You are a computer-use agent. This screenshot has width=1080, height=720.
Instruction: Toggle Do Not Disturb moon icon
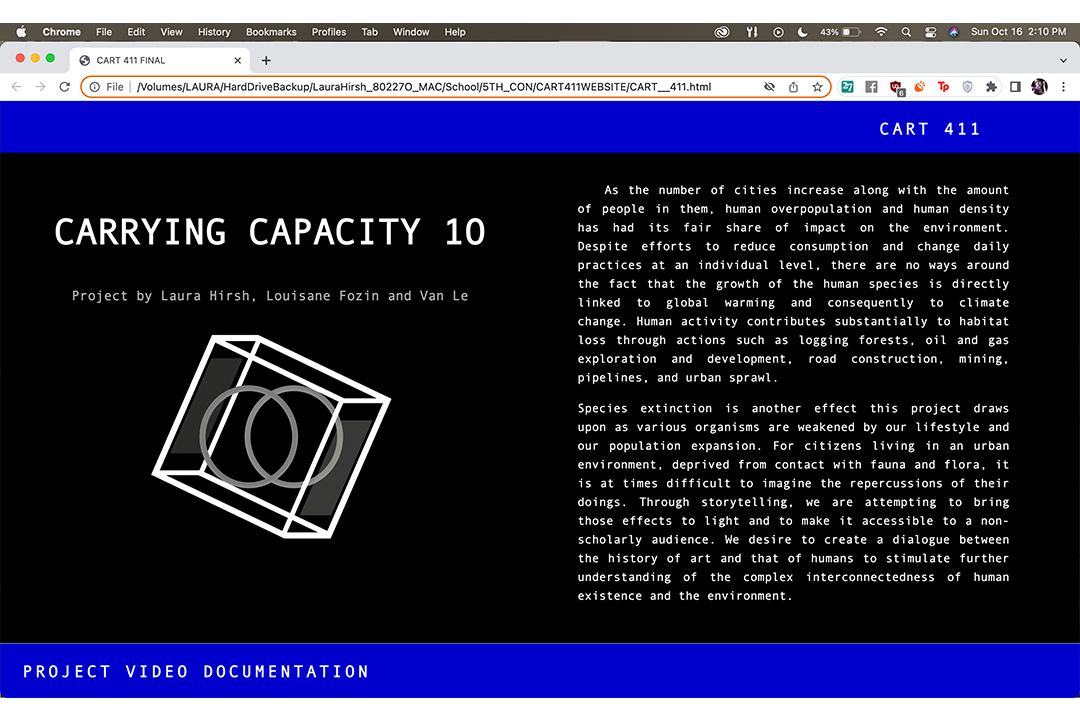pyautogui.click(x=802, y=32)
